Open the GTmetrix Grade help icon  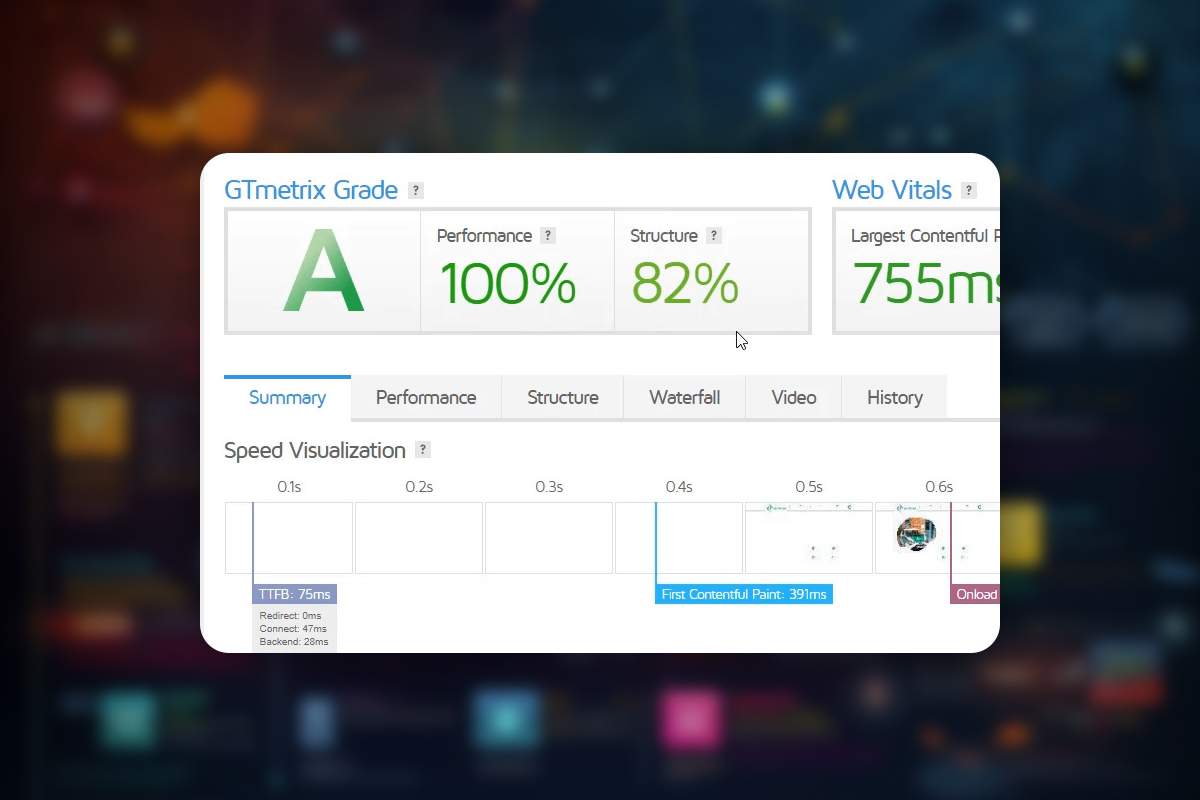tap(416, 190)
